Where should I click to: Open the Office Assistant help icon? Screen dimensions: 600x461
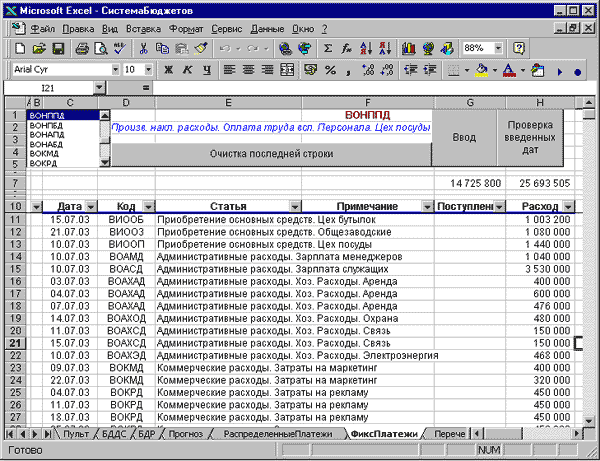tap(519, 48)
